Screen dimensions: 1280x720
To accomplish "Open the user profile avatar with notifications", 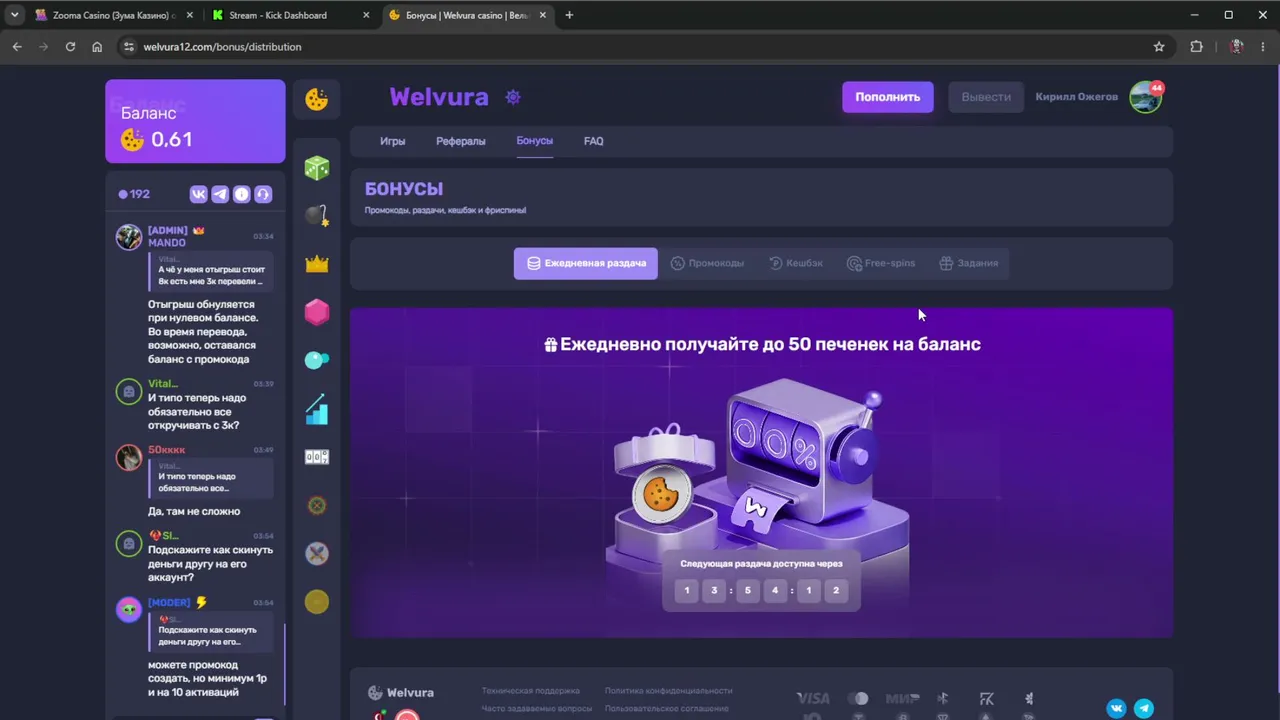I will pos(1146,97).
